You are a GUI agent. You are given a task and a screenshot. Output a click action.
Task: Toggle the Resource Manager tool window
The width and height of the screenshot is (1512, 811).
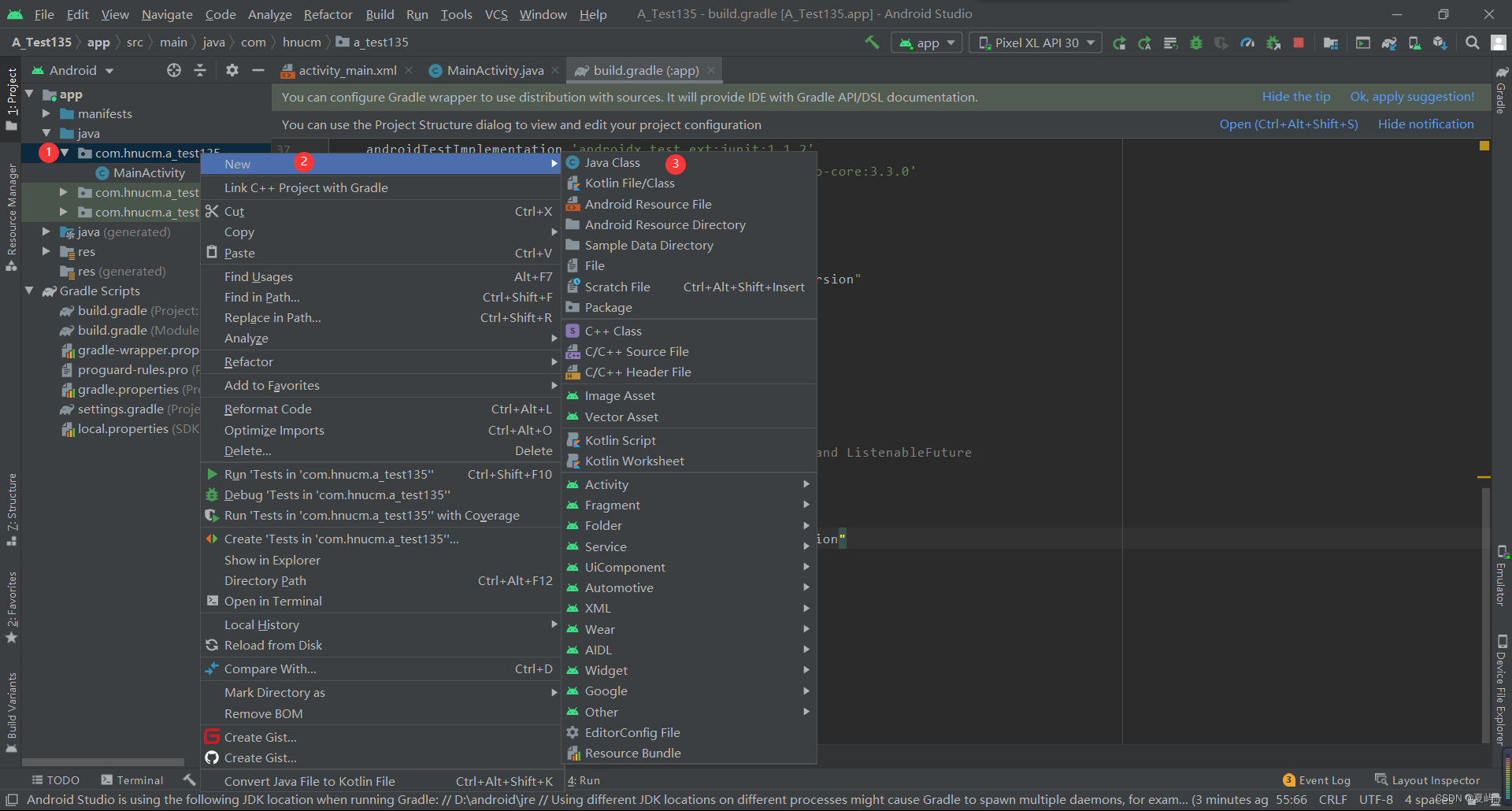coord(12,217)
